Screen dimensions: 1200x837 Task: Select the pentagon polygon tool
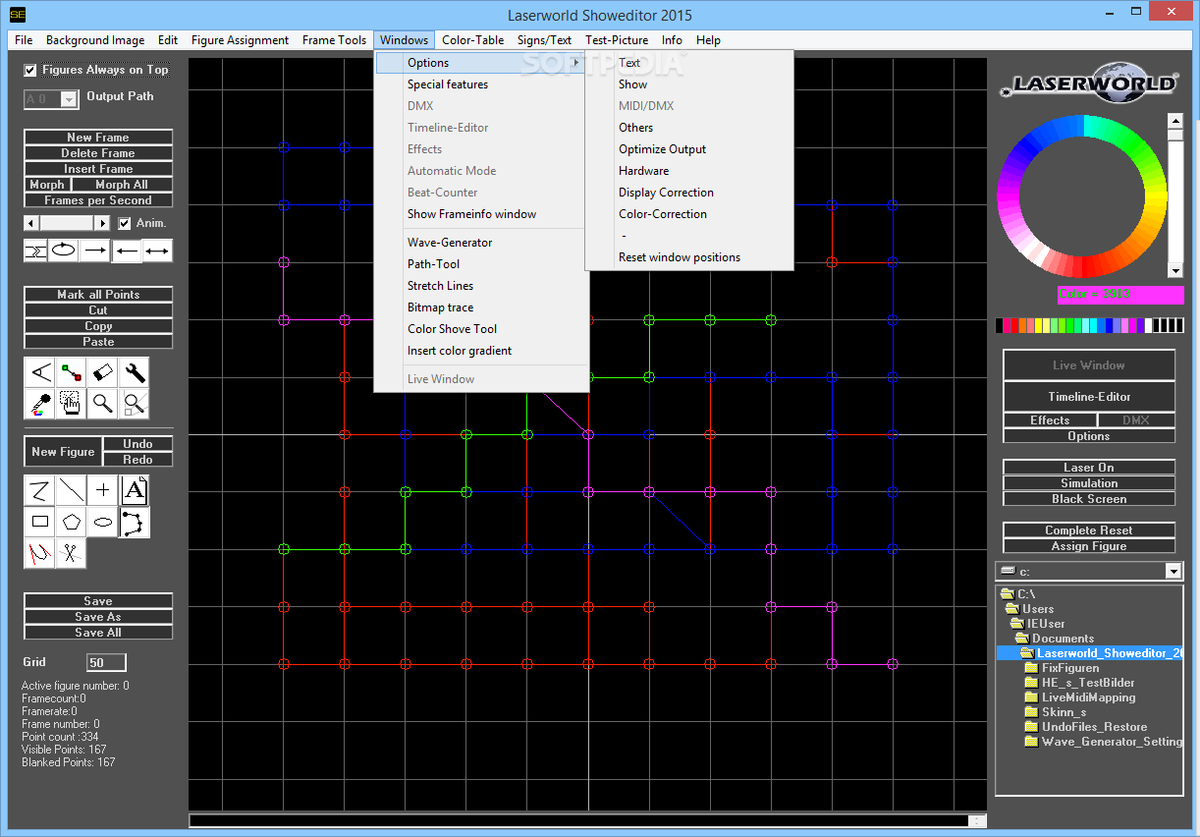[71, 522]
